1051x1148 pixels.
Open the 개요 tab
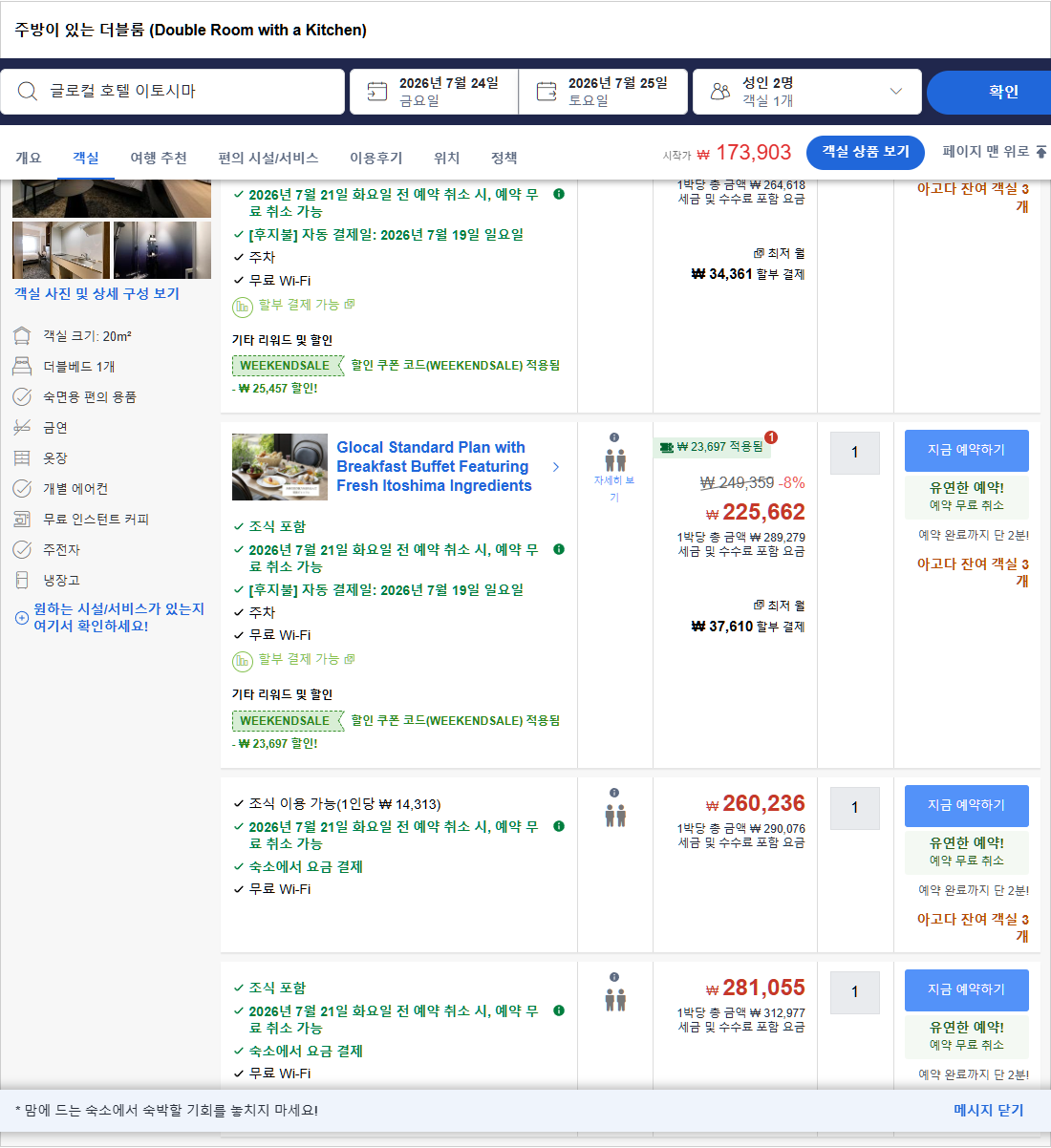pyautogui.click(x=29, y=158)
